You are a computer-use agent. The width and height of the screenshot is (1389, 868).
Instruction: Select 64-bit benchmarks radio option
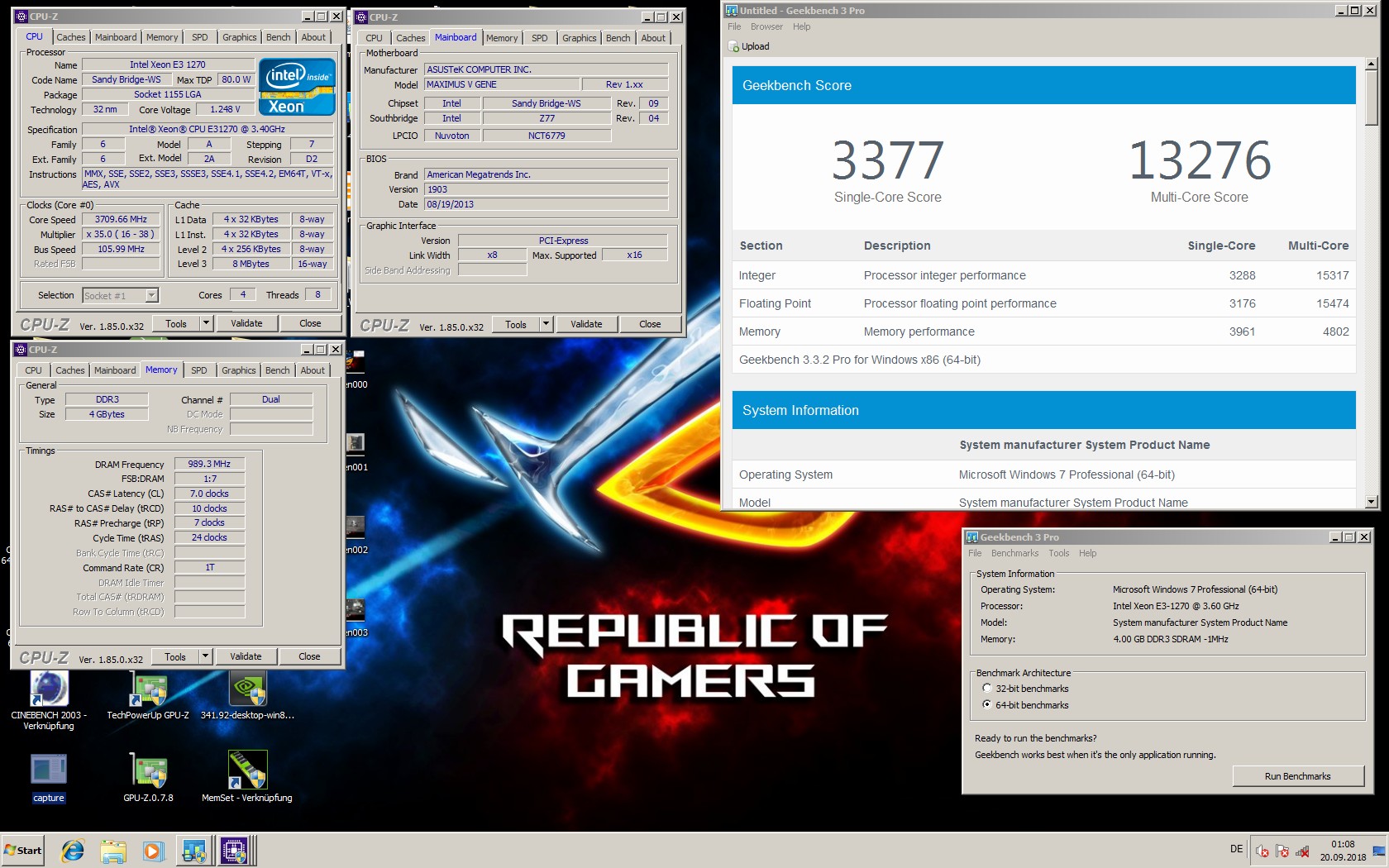(x=986, y=705)
